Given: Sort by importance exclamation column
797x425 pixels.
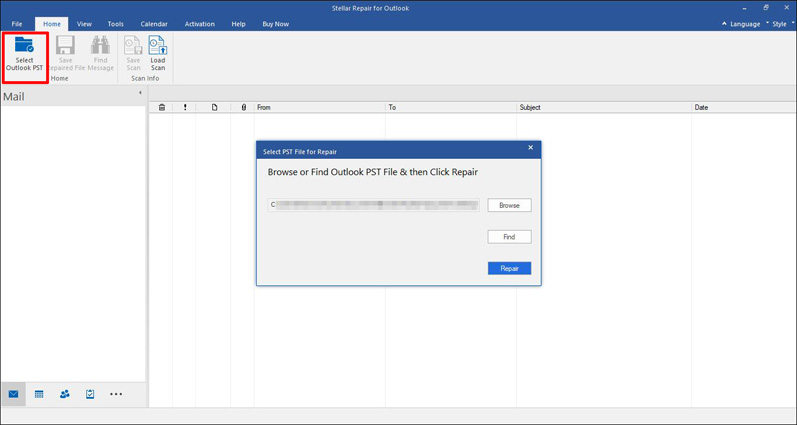Looking at the screenshot, I should [x=185, y=107].
